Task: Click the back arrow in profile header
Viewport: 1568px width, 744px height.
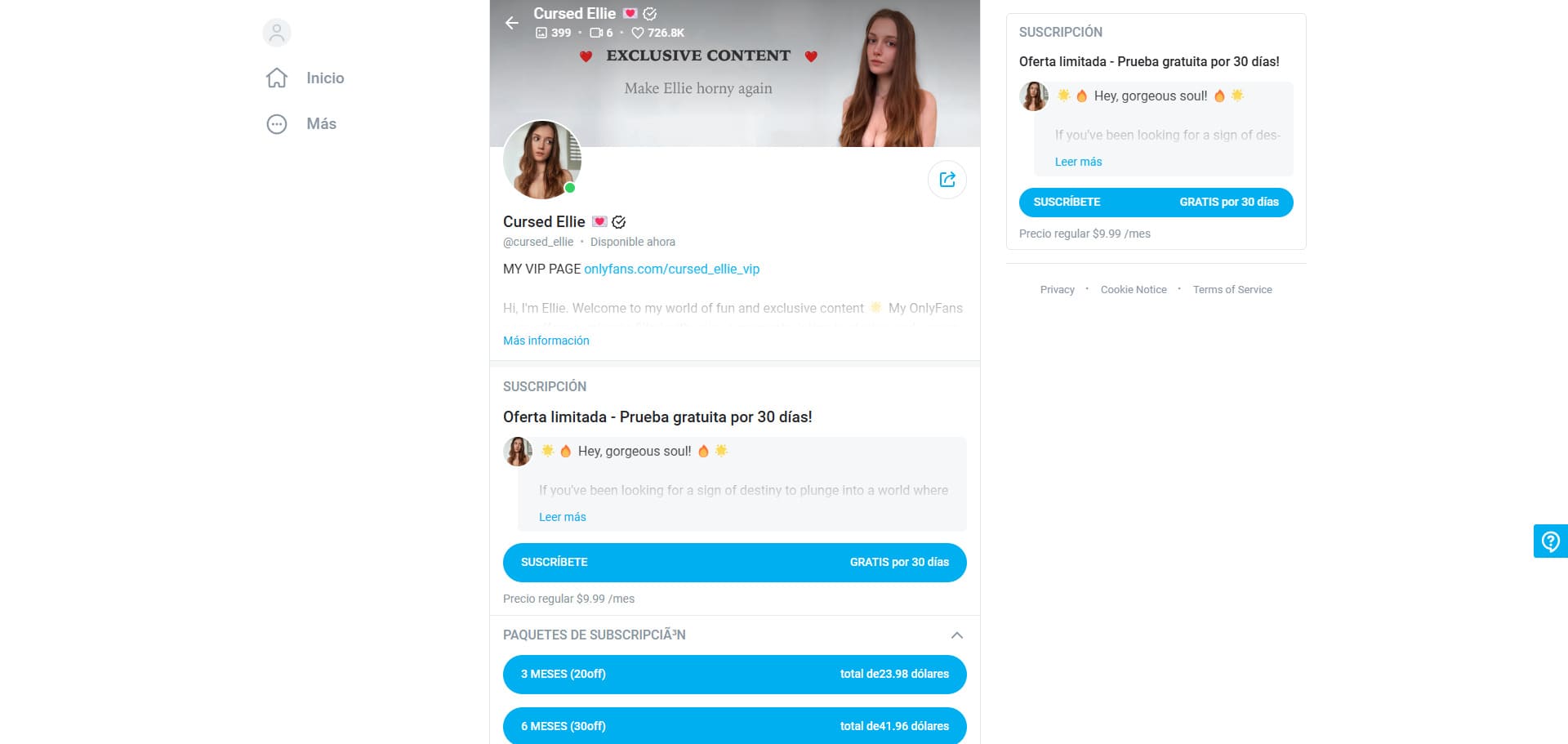Action: (x=512, y=23)
